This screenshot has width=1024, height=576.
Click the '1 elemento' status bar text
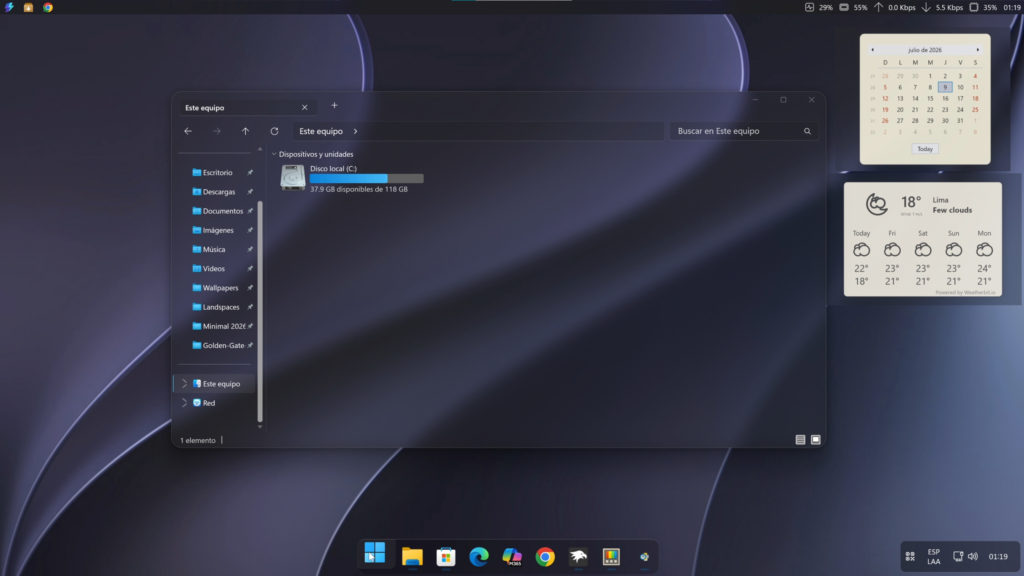198,440
